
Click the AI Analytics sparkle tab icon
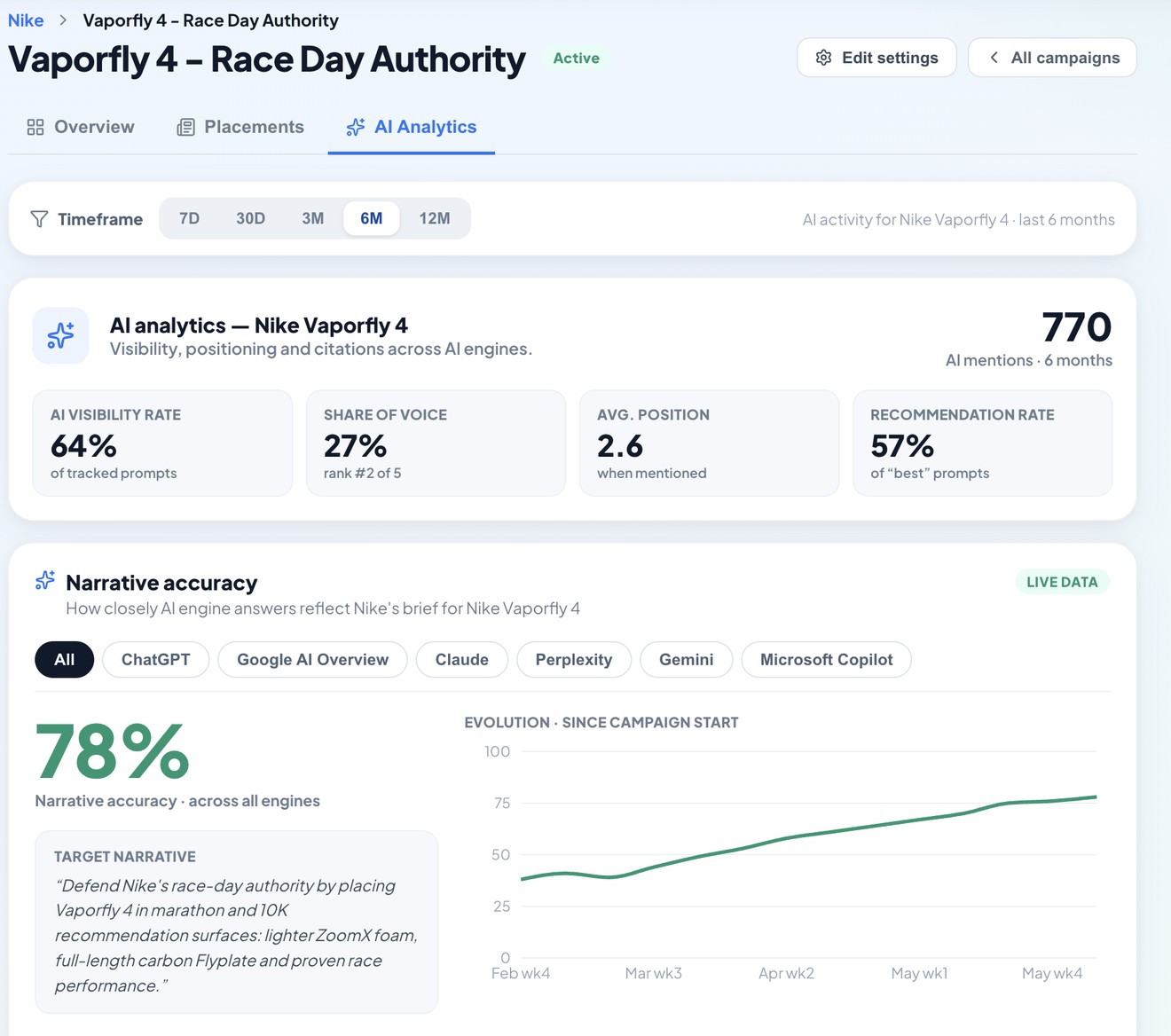click(x=356, y=127)
